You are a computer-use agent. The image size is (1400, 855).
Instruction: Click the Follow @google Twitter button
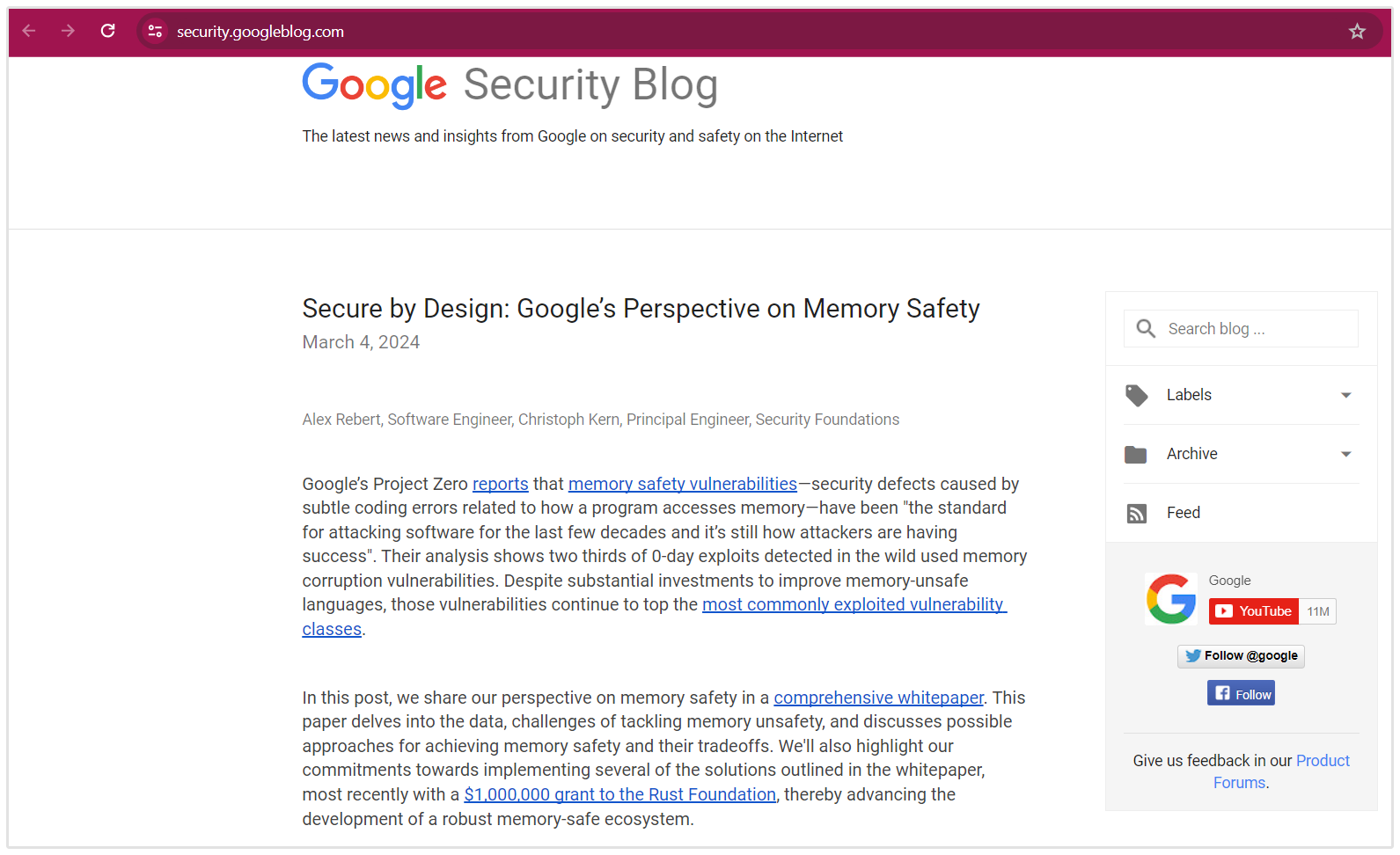click(x=1241, y=656)
